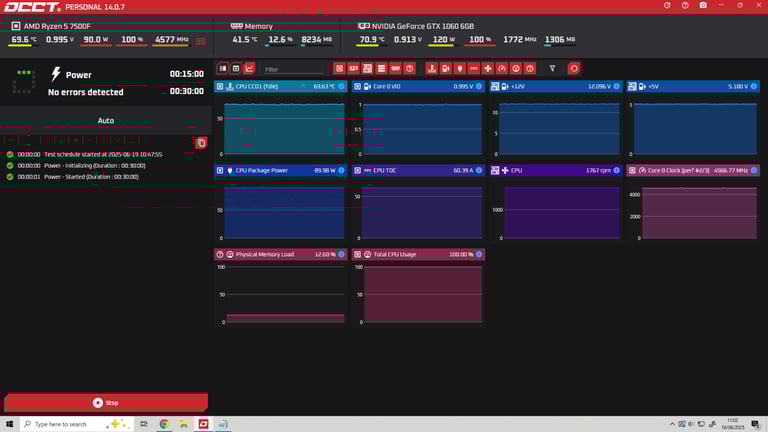Image resolution: width=768 pixels, height=432 pixels.
Task: Click the log row 'Power - Initializing'
Action: click(x=76, y=166)
